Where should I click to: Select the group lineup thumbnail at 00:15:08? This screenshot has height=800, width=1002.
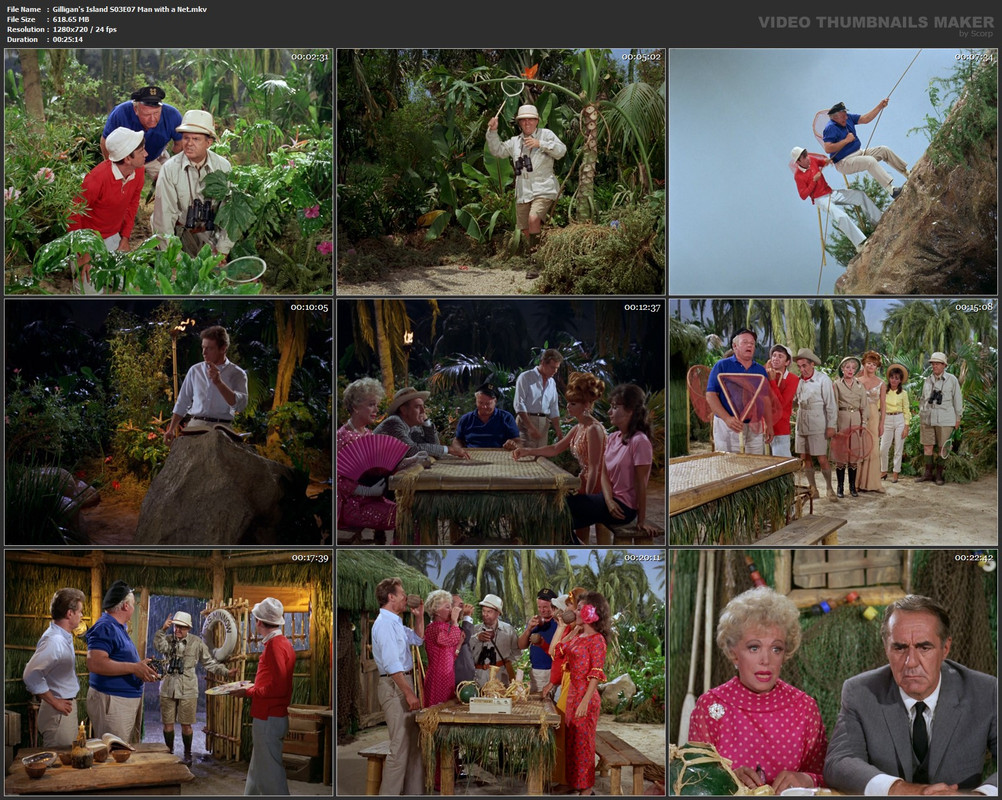[833, 422]
